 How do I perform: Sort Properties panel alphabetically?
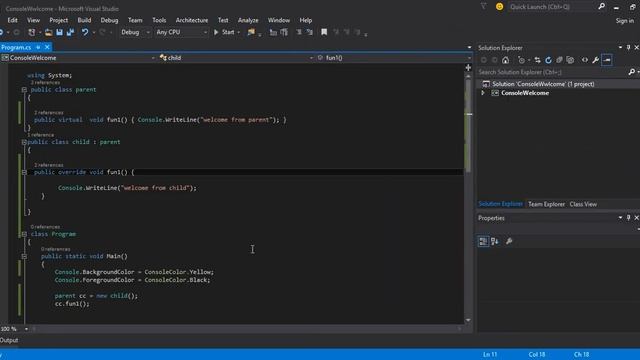[495, 241]
